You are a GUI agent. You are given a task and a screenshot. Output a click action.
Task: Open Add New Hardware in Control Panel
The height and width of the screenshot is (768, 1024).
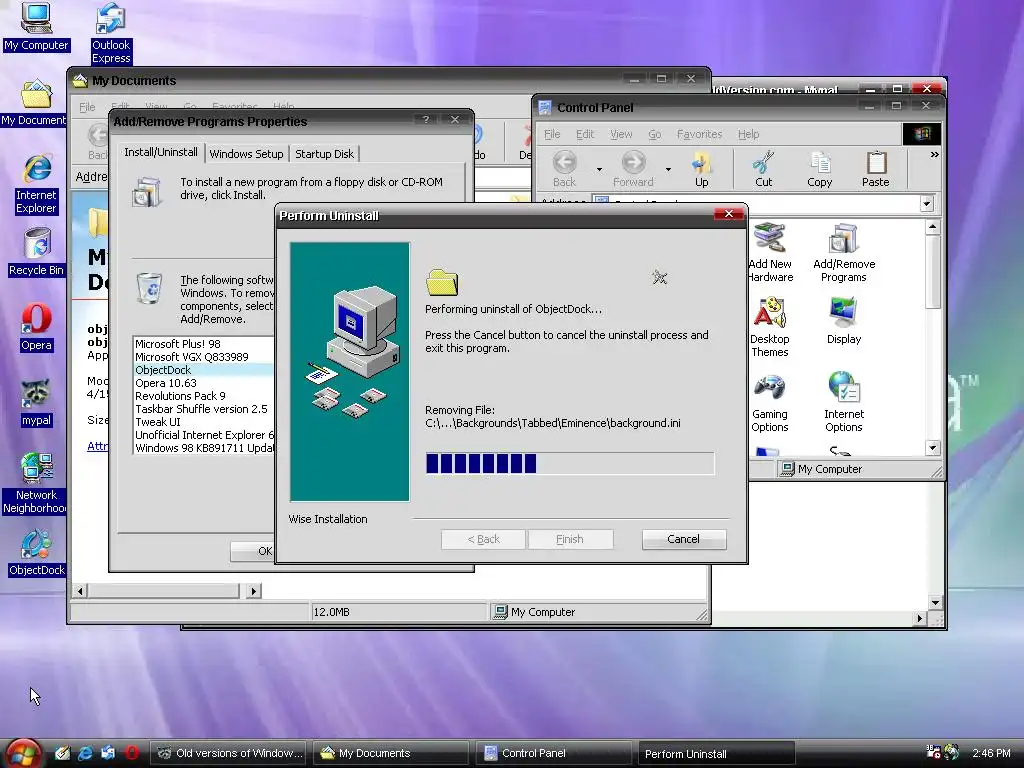770,252
